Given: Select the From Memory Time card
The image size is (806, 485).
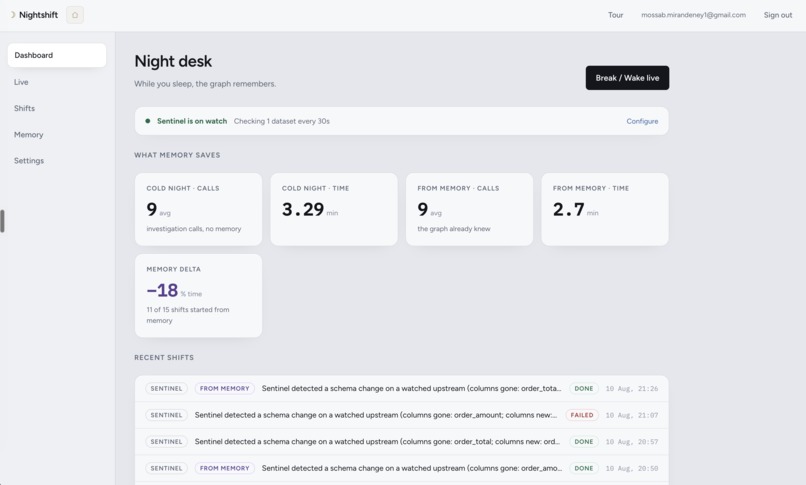Looking at the screenshot, I should tap(605, 209).
